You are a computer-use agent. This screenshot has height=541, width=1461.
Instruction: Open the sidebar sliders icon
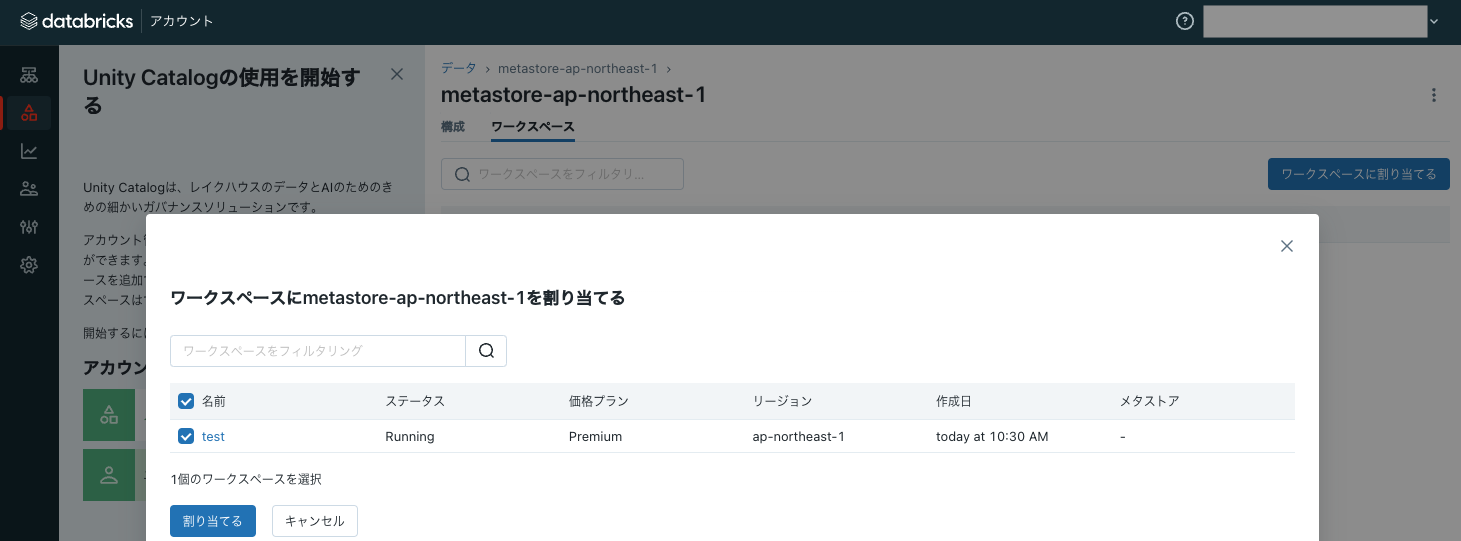[29, 227]
